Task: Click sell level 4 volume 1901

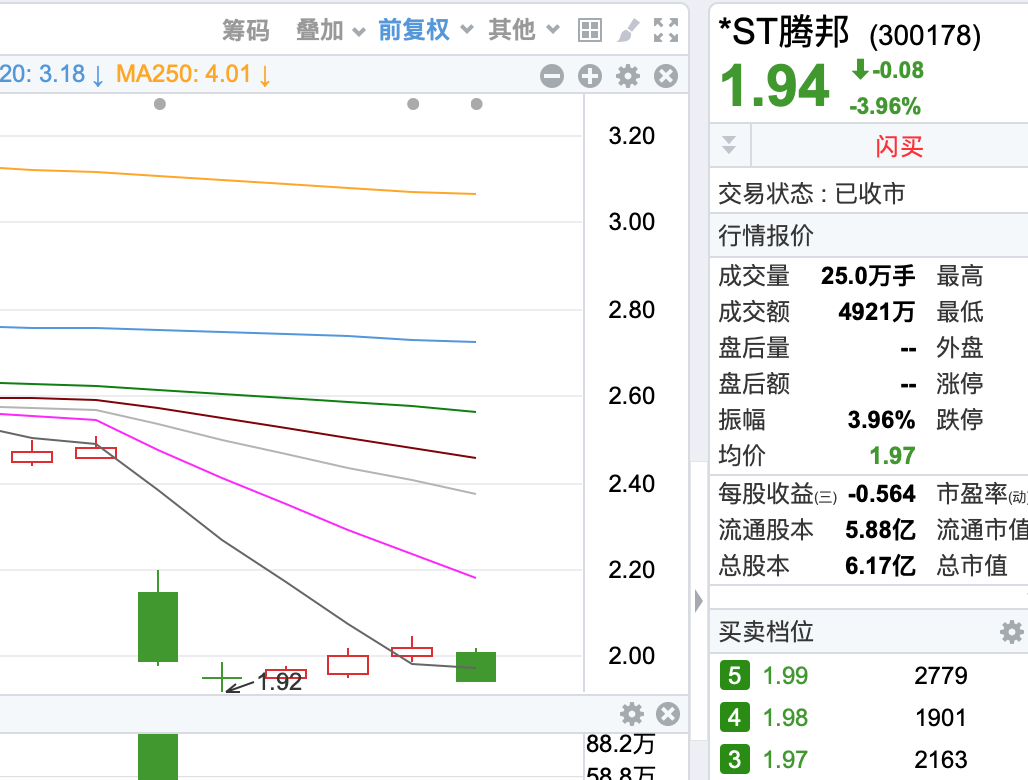Action: click(x=941, y=718)
